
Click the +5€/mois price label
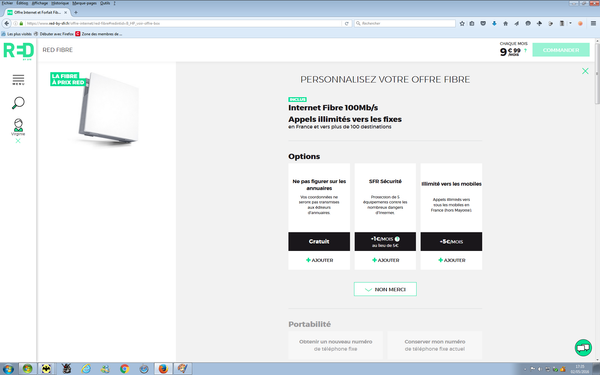pos(452,241)
